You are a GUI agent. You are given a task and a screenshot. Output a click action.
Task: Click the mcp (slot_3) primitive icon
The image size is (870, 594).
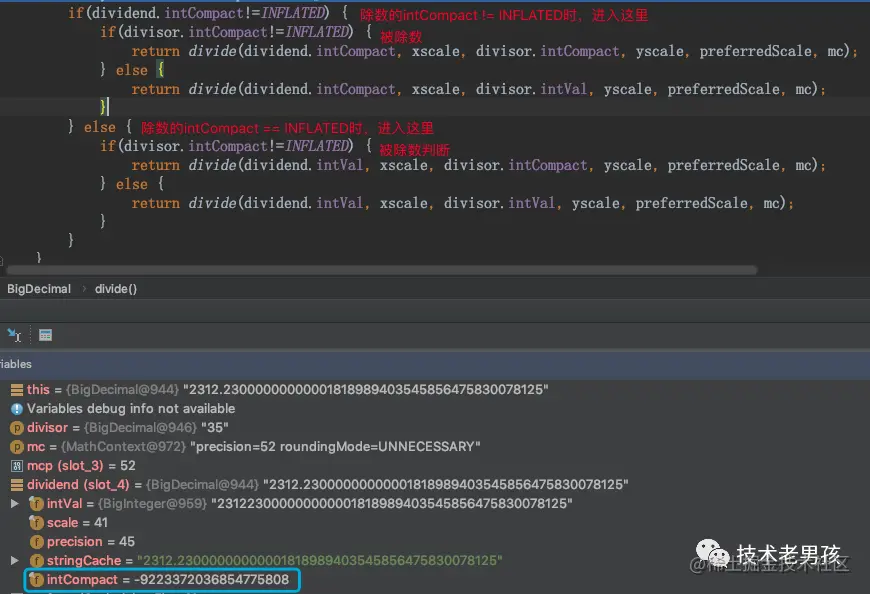17,466
